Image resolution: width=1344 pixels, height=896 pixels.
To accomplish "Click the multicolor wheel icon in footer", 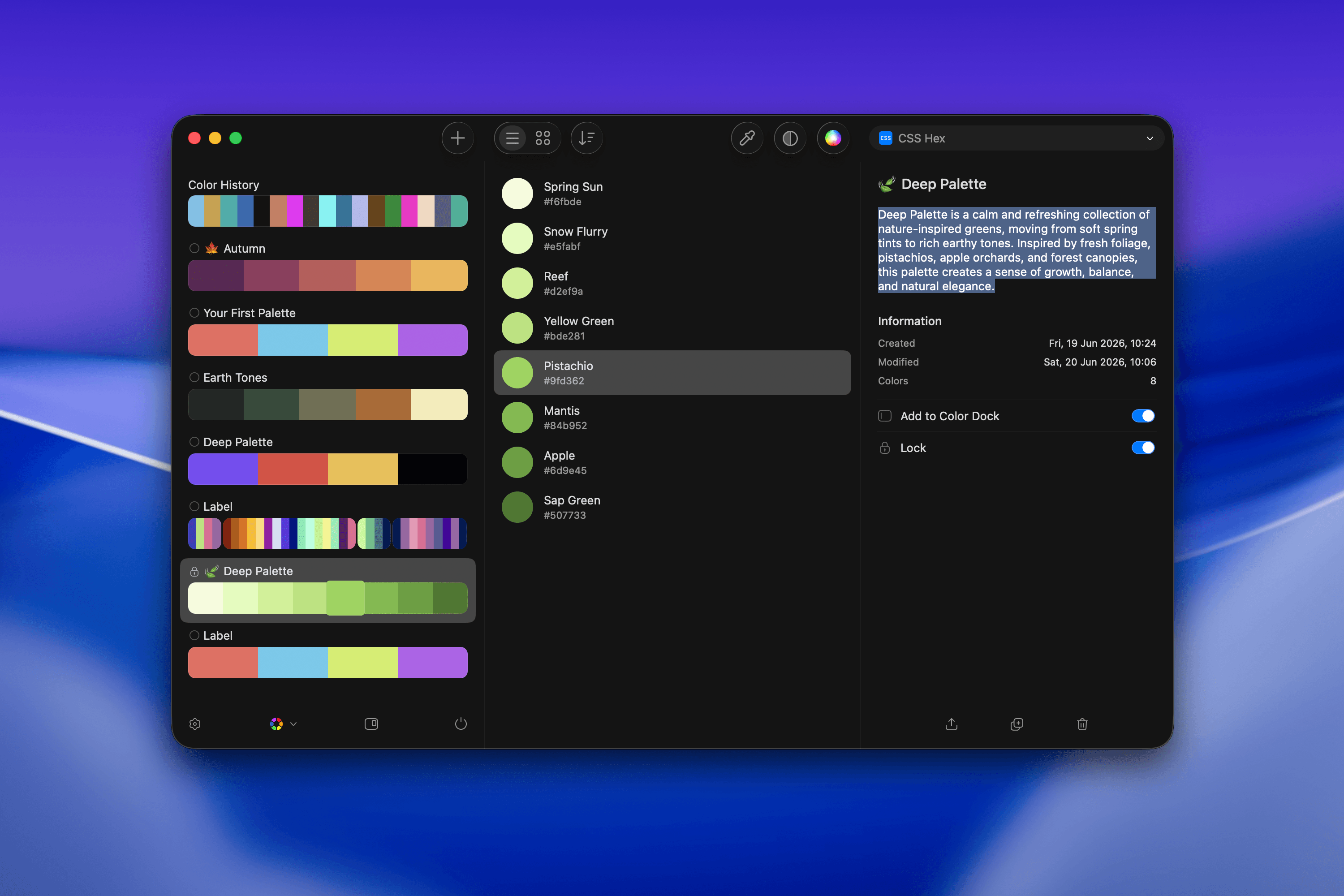I will pos(276,724).
